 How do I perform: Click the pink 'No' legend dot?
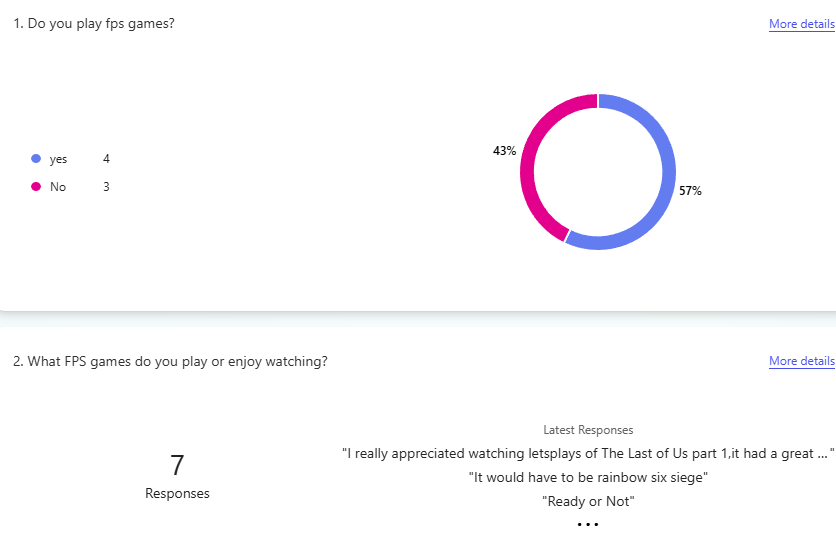36,187
